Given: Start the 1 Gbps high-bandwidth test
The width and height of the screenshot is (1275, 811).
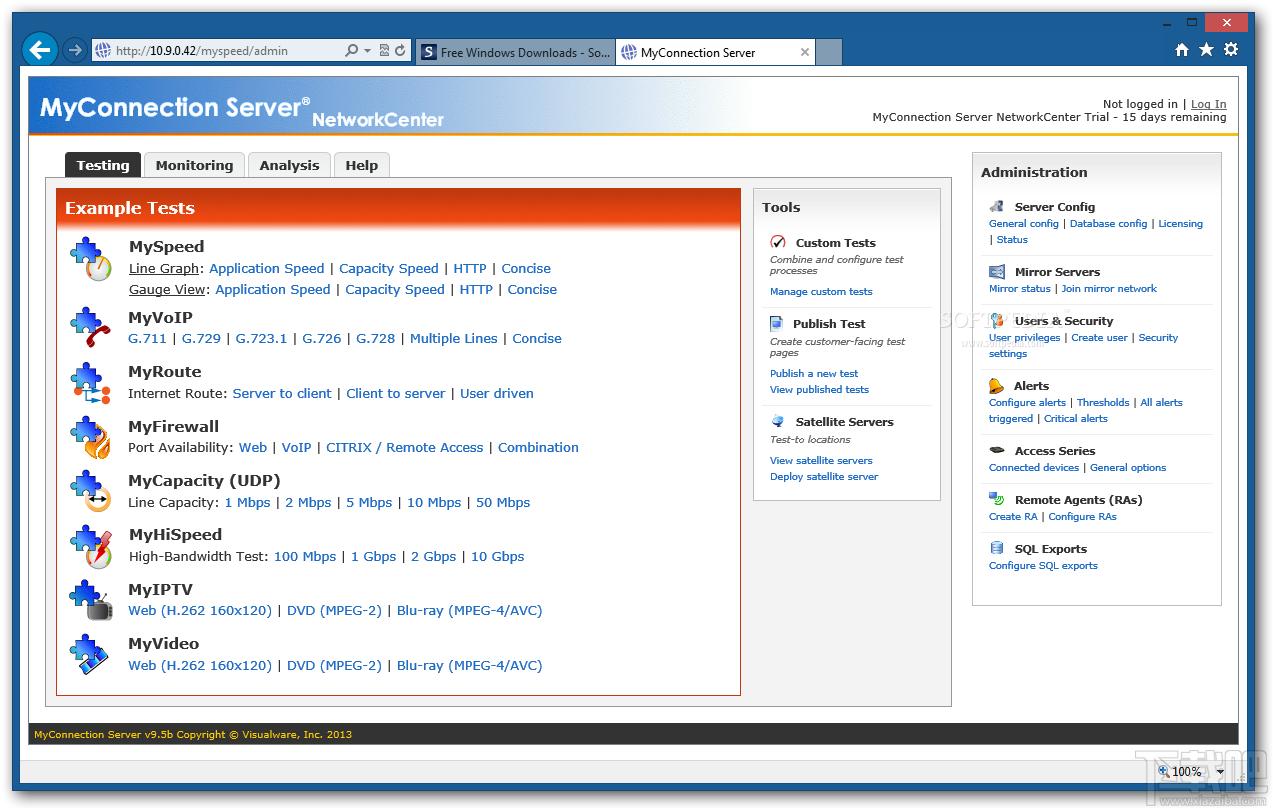Looking at the screenshot, I should (373, 556).
